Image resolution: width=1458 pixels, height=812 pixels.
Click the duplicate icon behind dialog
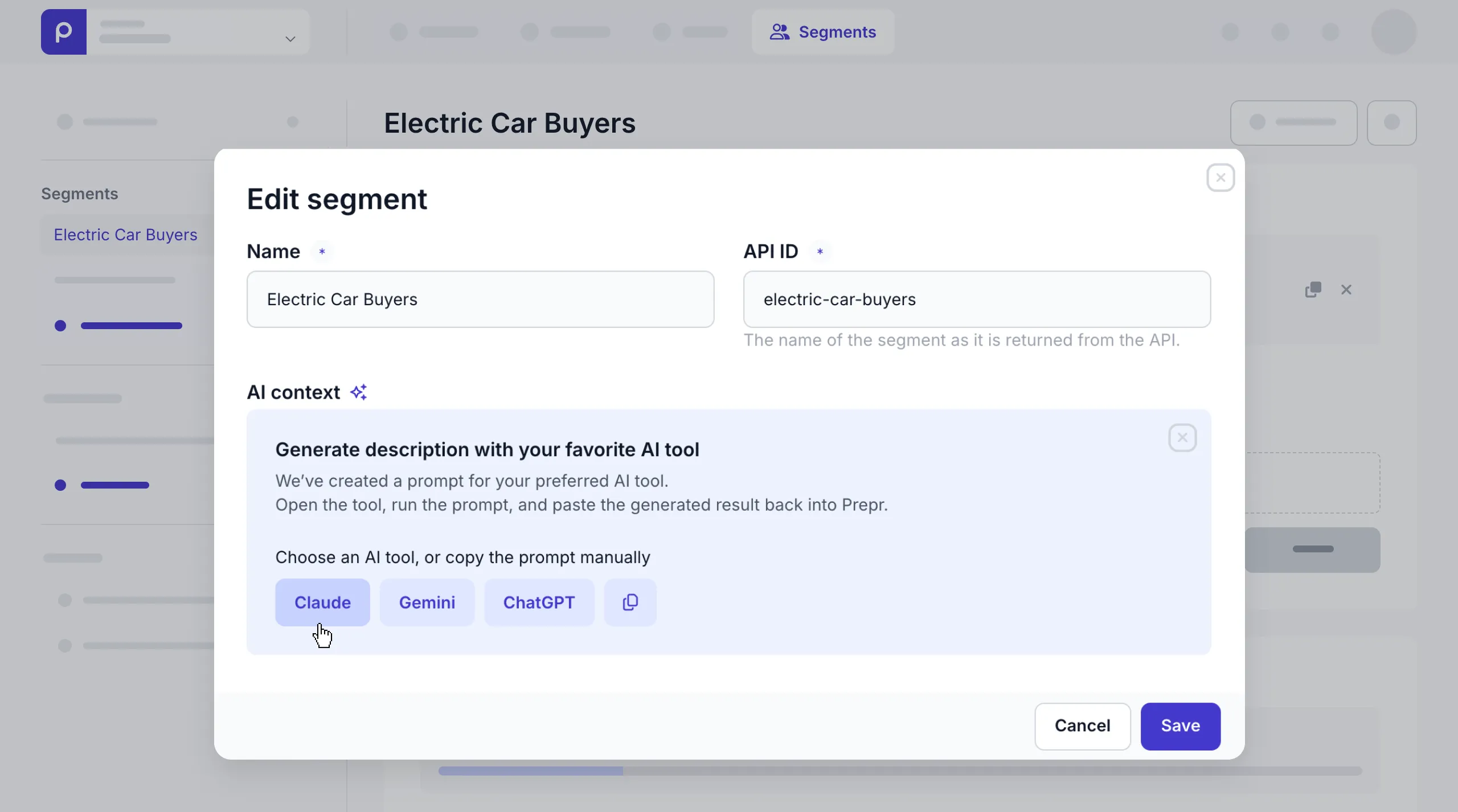1313,290
